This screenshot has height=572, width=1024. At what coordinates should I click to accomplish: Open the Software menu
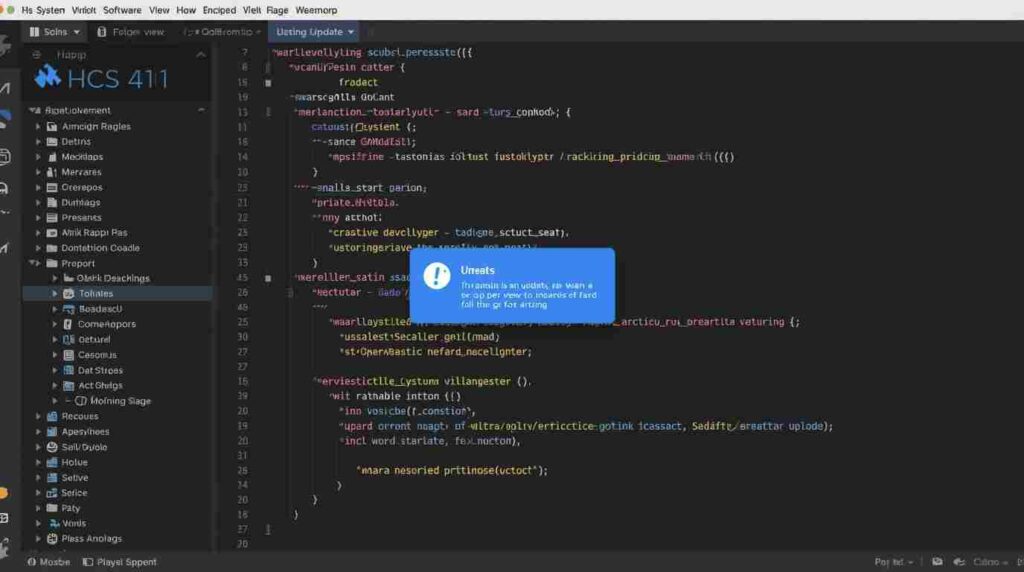pyautogui.click(x=122, y=9)
